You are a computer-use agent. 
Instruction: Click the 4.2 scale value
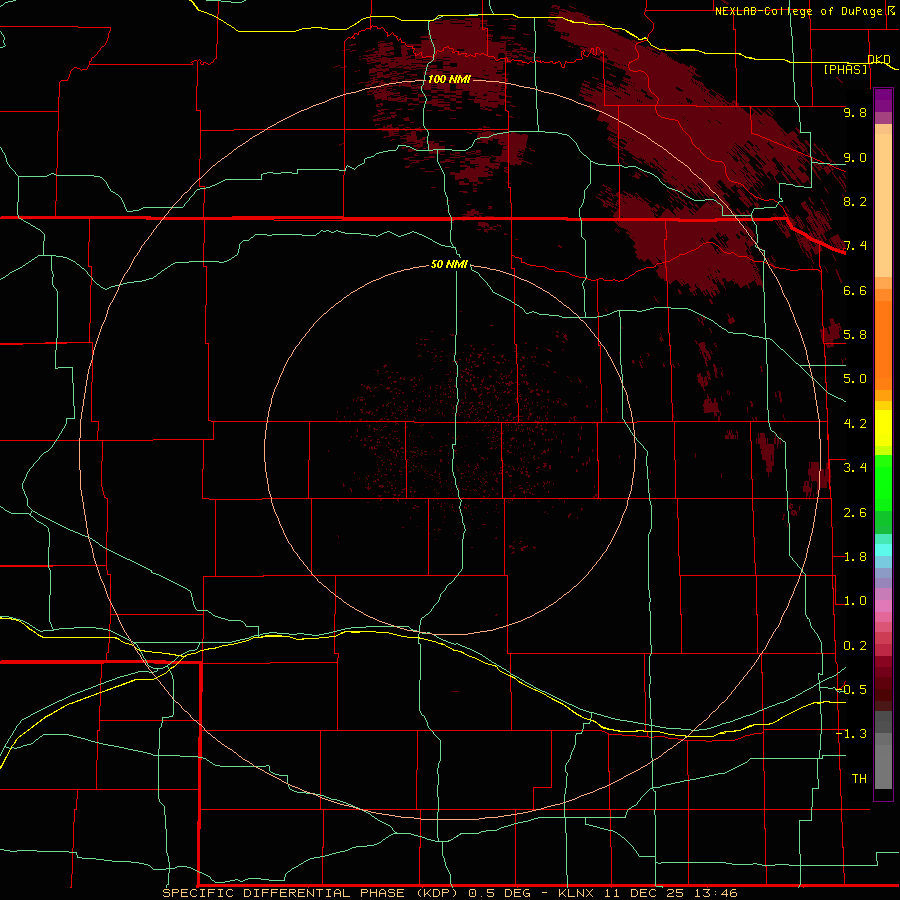tap(855, 424)
